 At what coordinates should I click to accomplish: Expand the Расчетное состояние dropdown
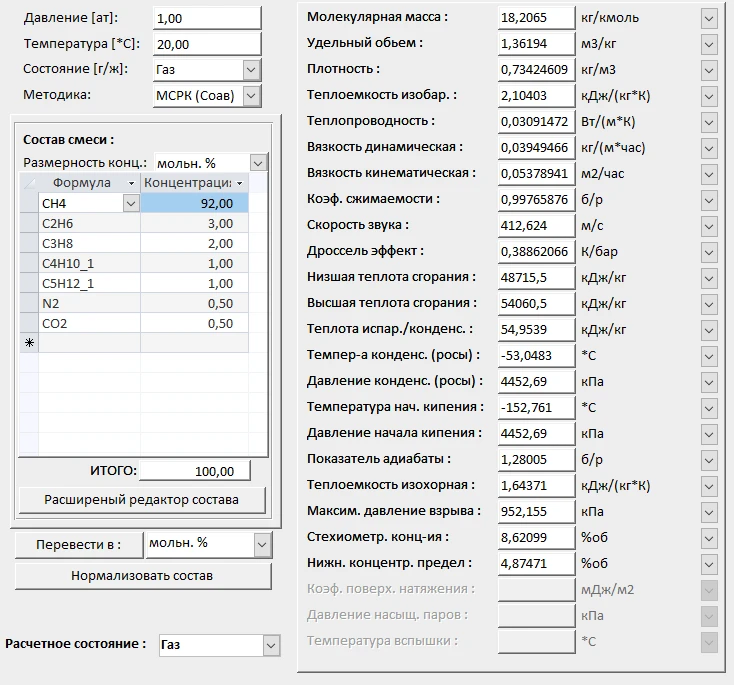(x=271, y=645)
